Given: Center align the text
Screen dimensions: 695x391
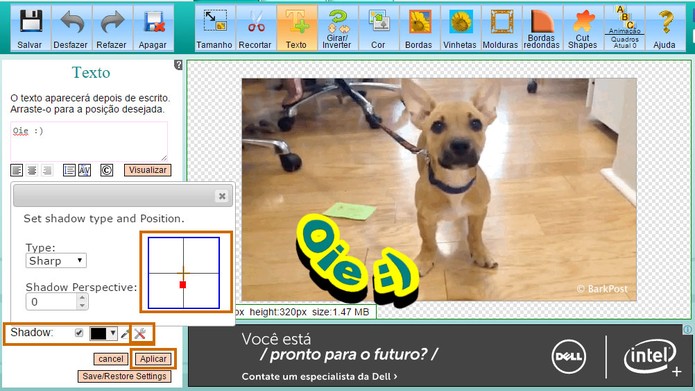Looking at the screenshot, I should click(32, 170).
